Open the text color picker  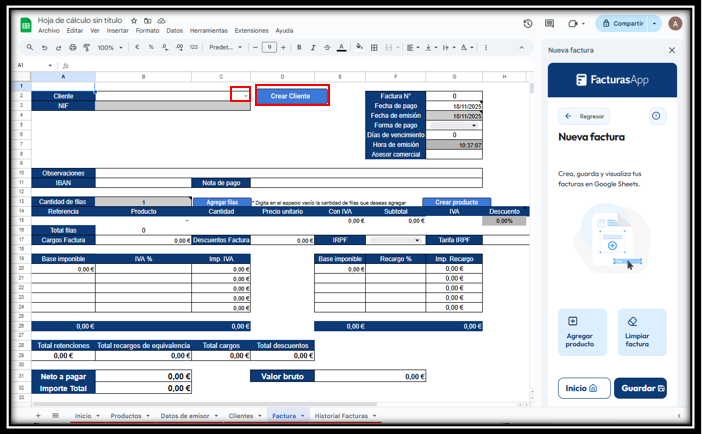click(x=342, y=47)
